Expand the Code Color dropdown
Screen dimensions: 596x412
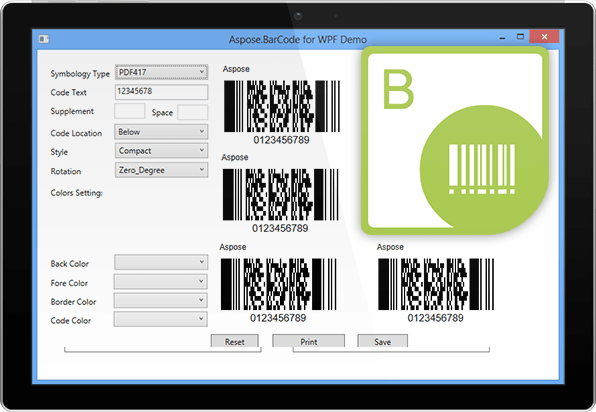pos(160,319)
